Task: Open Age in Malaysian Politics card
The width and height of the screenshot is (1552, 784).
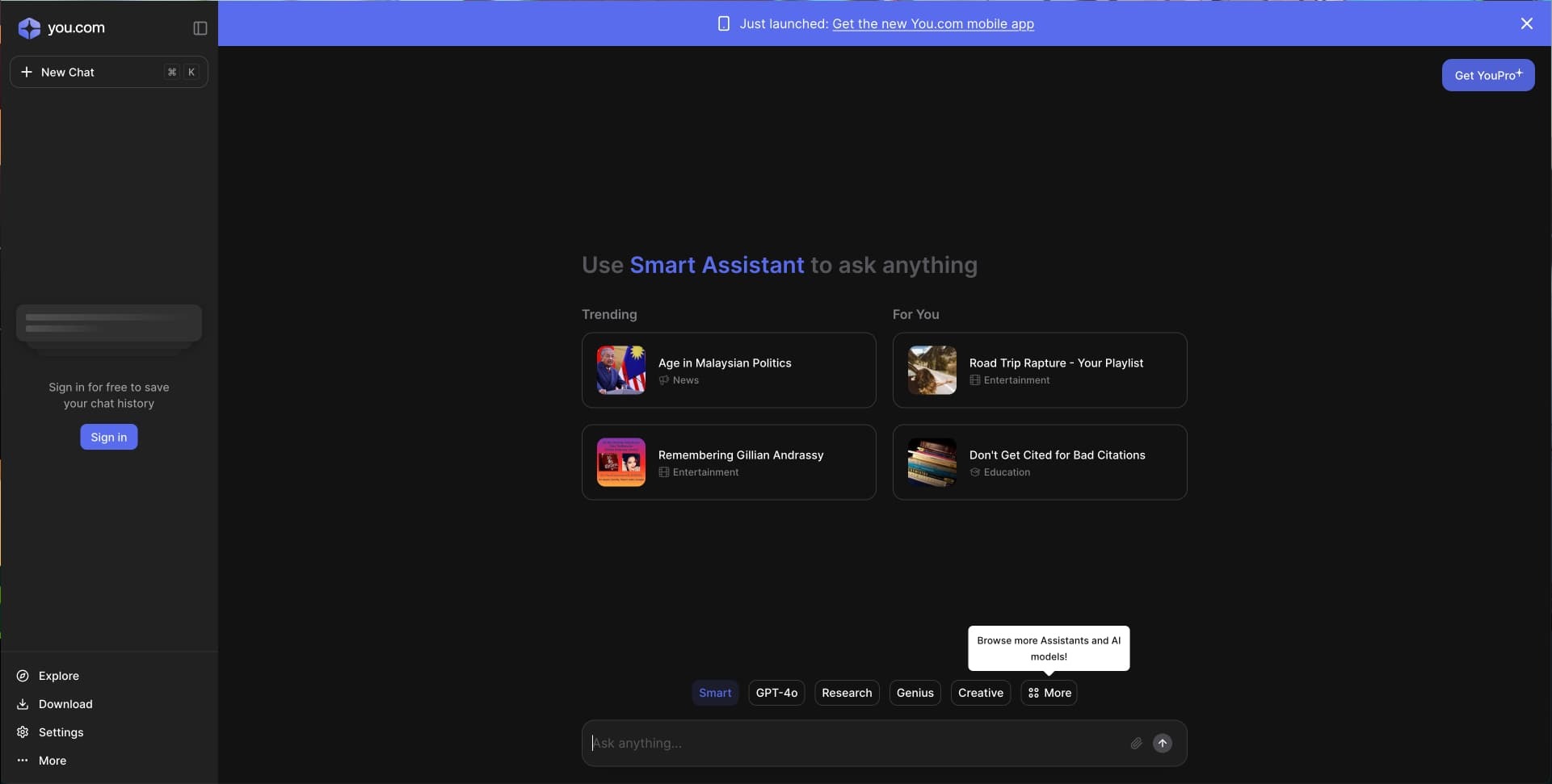Action: 729,370
